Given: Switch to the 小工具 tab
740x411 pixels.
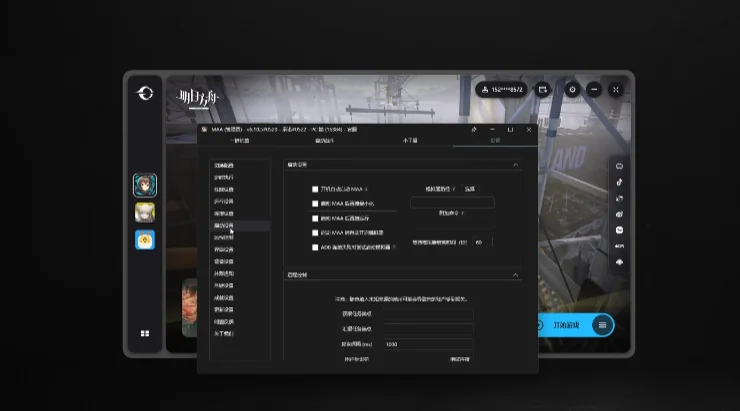Looking at the screenshot, I should (x=410, y=141).
